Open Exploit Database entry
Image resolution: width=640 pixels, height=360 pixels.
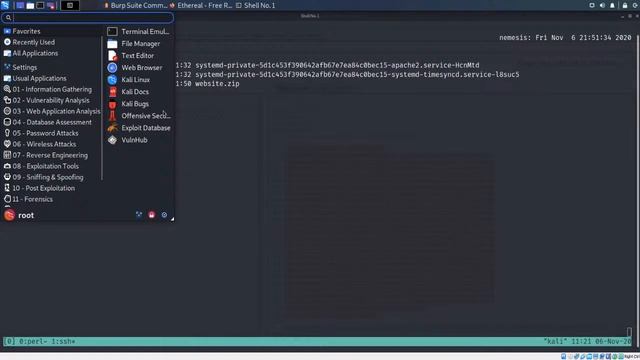point(139,128)
